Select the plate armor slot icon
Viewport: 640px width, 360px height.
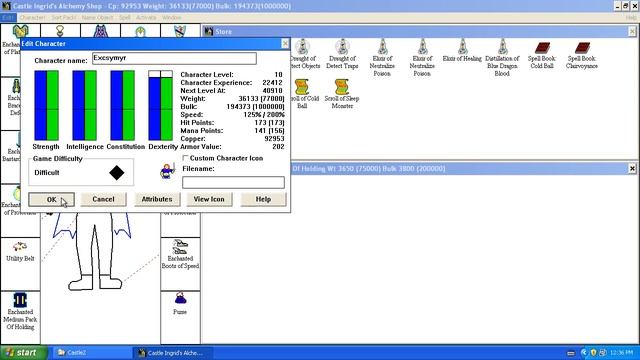[20, 31]
